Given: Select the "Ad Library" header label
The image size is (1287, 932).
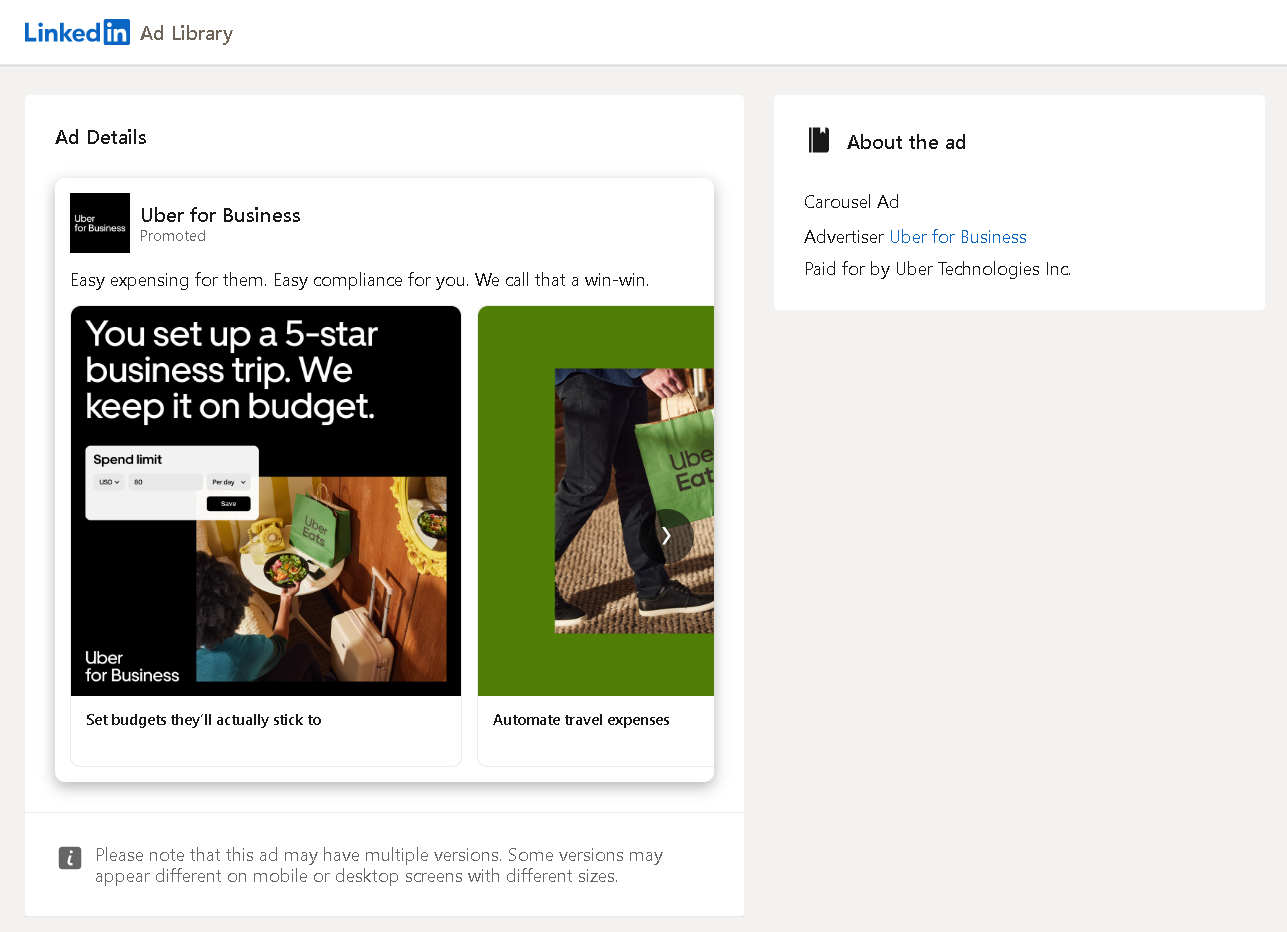Looking at the screenshot, I should (x=186, y=33).
